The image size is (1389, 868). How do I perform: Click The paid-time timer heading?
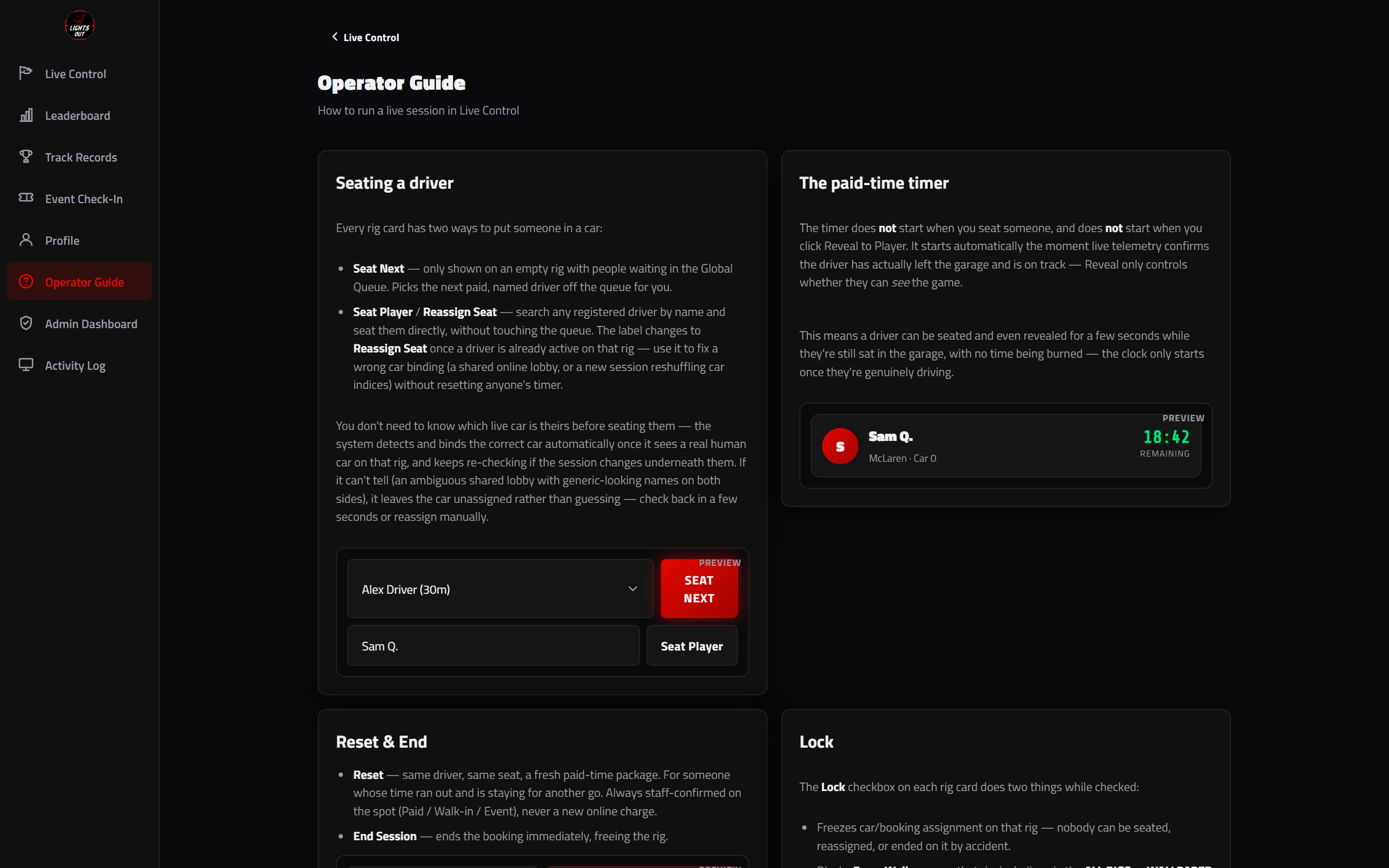pos(874,183)
